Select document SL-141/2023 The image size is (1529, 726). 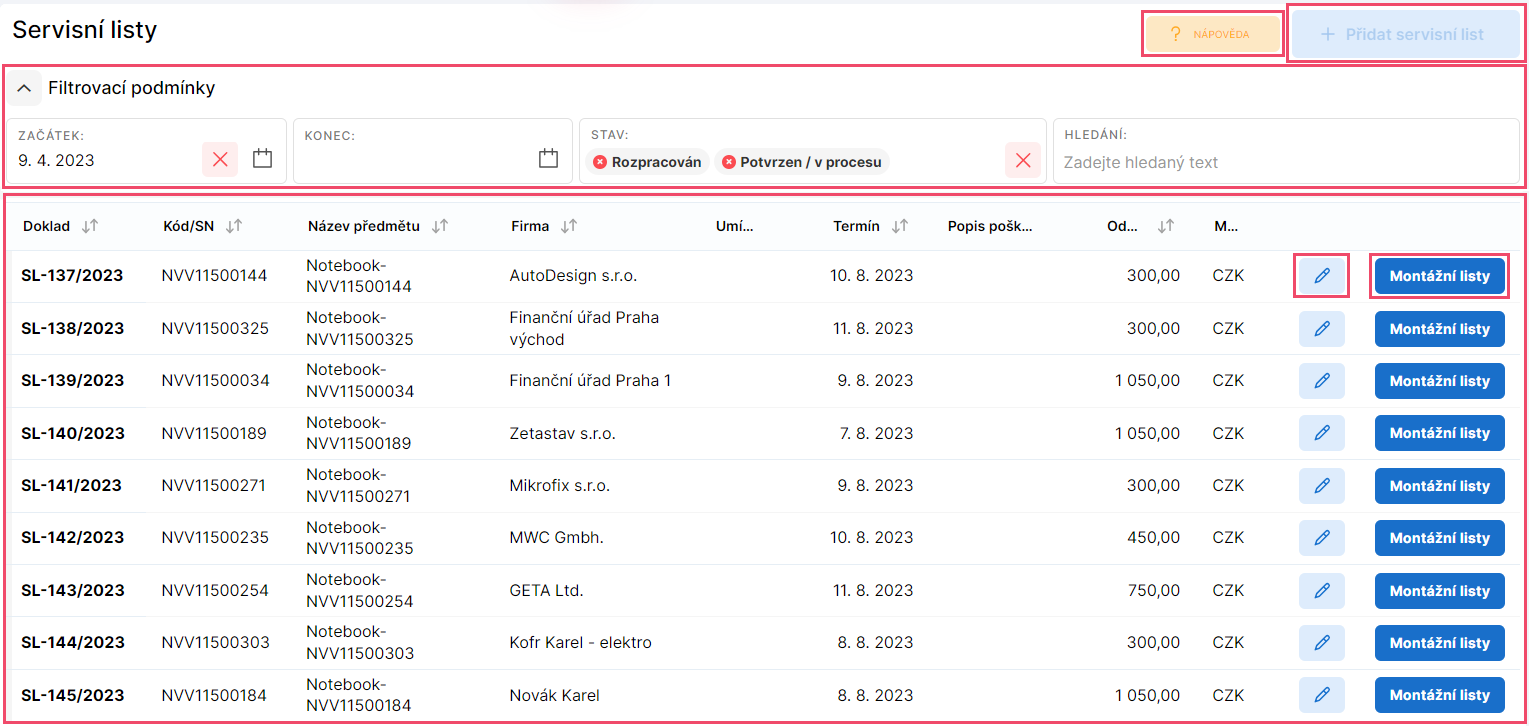tap(71, 486)
